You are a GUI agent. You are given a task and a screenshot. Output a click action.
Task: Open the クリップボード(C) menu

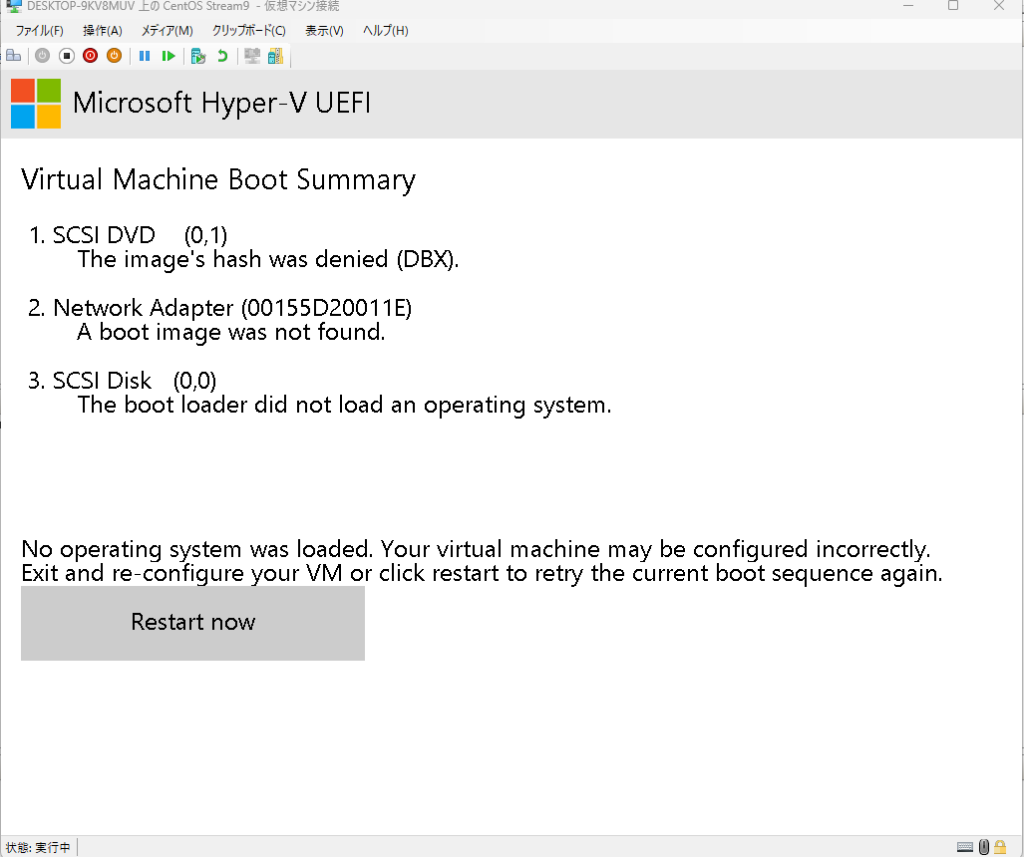pyautogui.click(x=248, y=31)
